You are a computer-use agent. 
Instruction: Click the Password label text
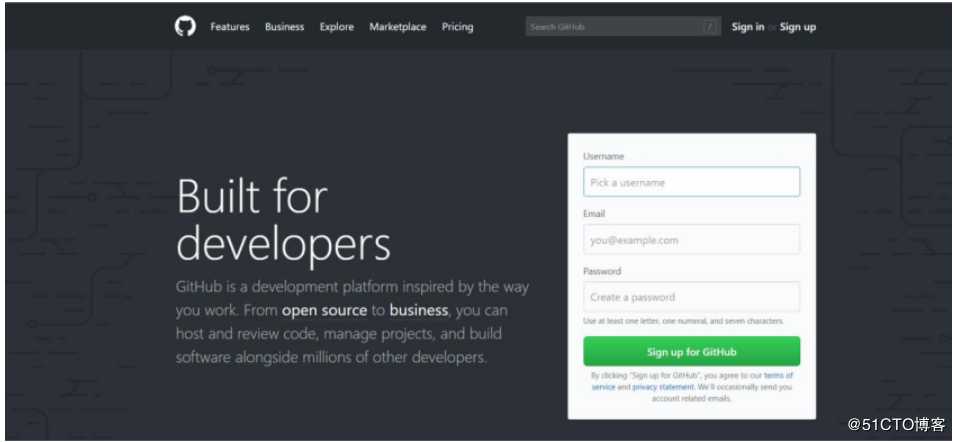(602, 271)
